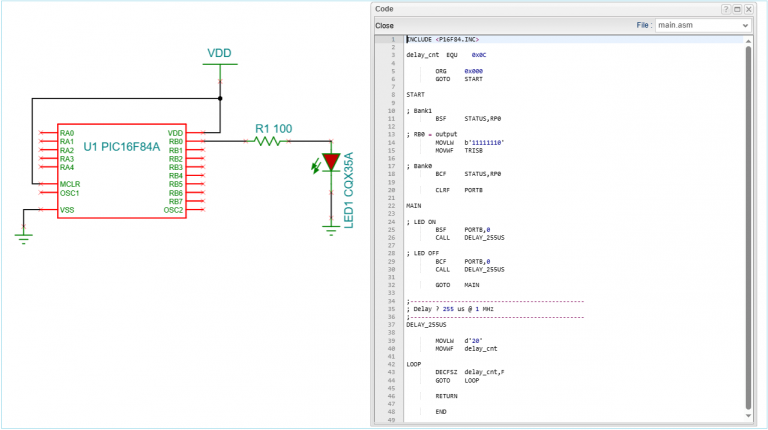
Task: Click the MCLR pin label
Action: pos(70,184)
